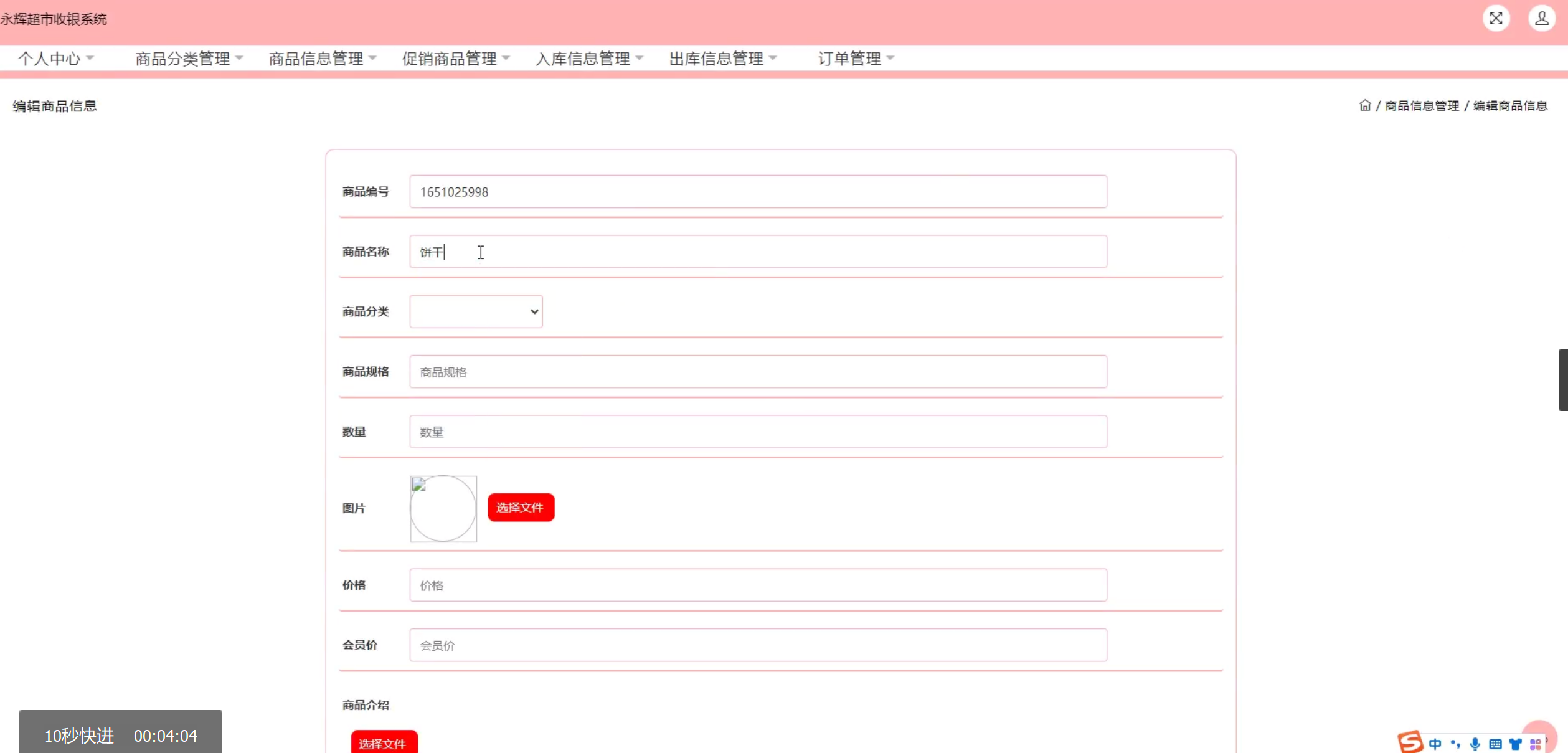
Task: Click the fullscreen toggle icon in header
Action: [1496, 19]
